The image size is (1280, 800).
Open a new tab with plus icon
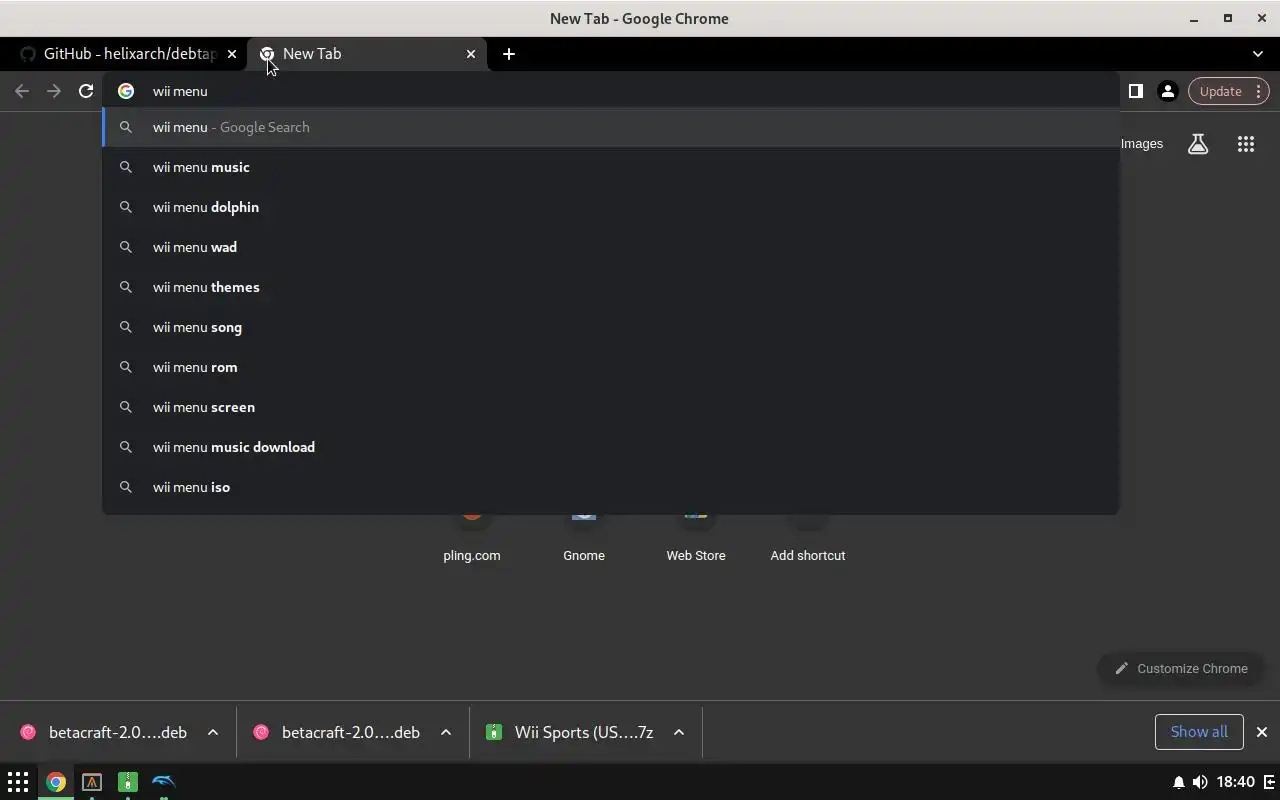coord(509,54)
